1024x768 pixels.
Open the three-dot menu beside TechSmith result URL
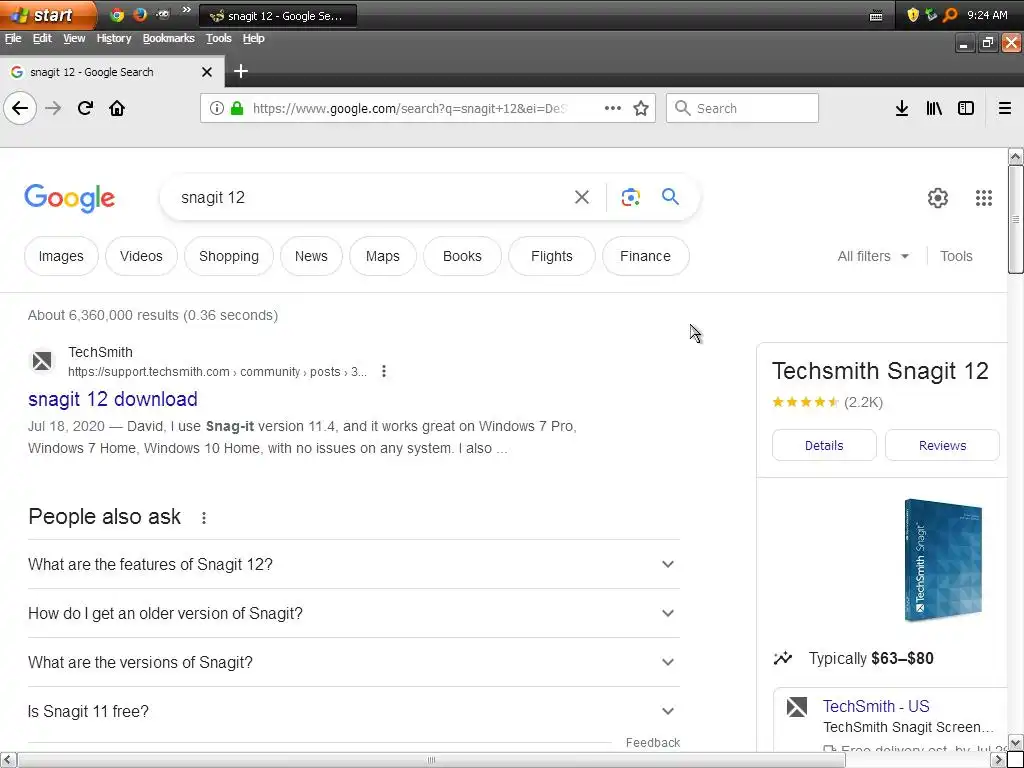384,372
